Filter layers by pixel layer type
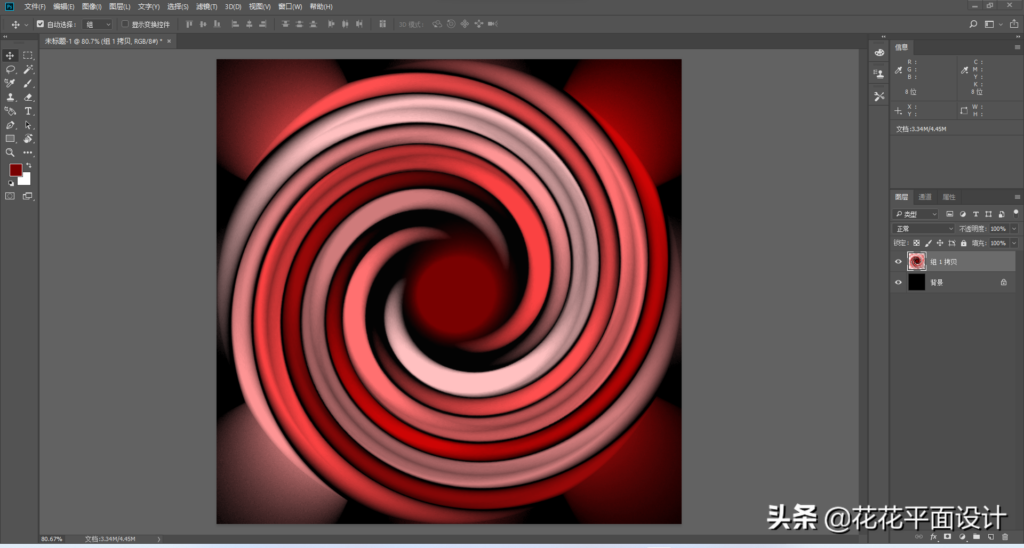1024x548 pixels. [950, 214]
